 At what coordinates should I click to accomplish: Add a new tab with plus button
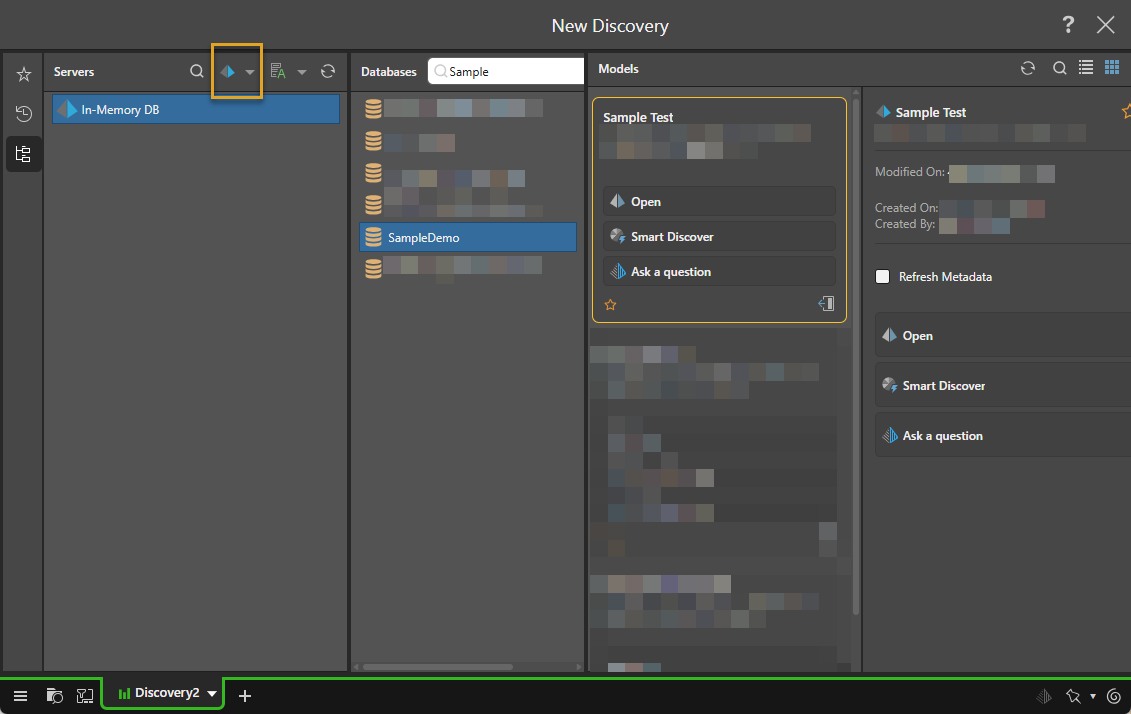245,696
